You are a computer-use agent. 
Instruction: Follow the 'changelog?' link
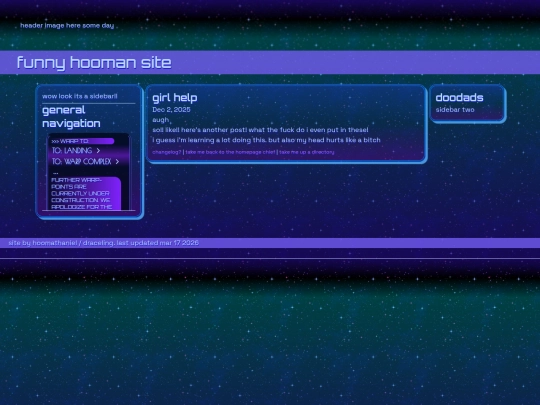(x=167, y=152)
